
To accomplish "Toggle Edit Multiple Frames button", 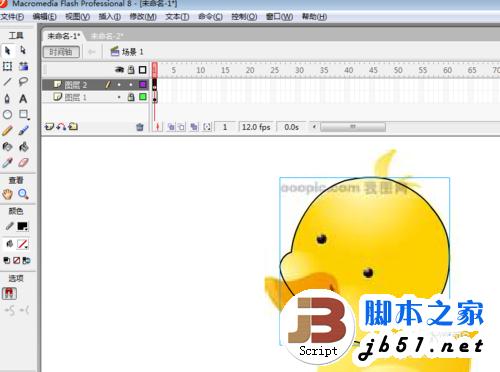I will click(x=194, y=127).
